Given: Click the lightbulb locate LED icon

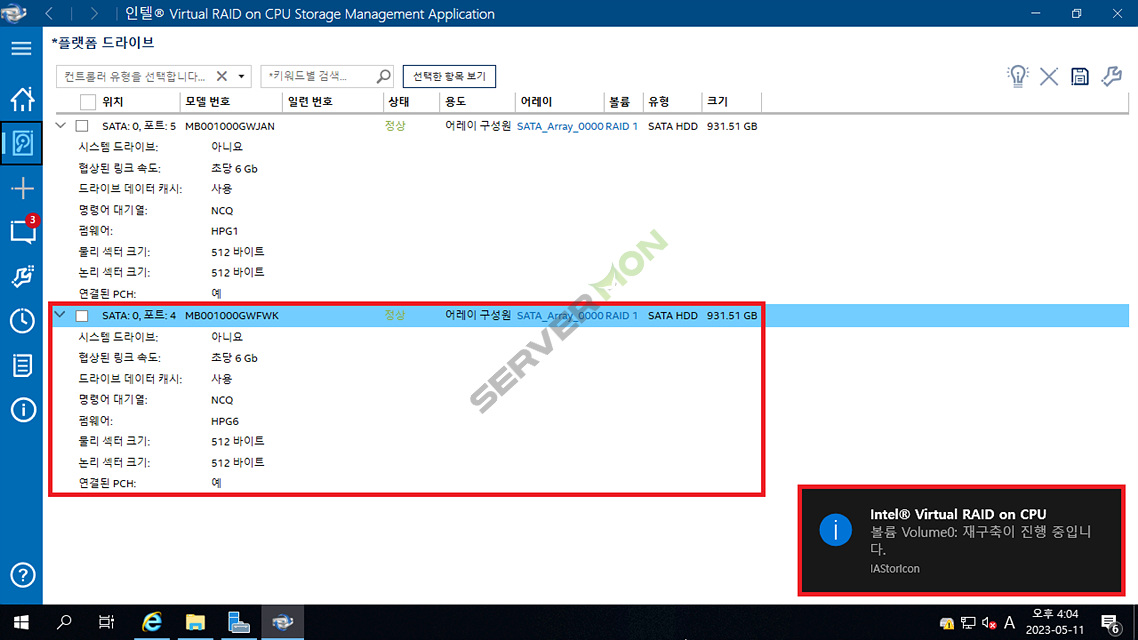Looking at the screenshot, I should point(1018,76).
